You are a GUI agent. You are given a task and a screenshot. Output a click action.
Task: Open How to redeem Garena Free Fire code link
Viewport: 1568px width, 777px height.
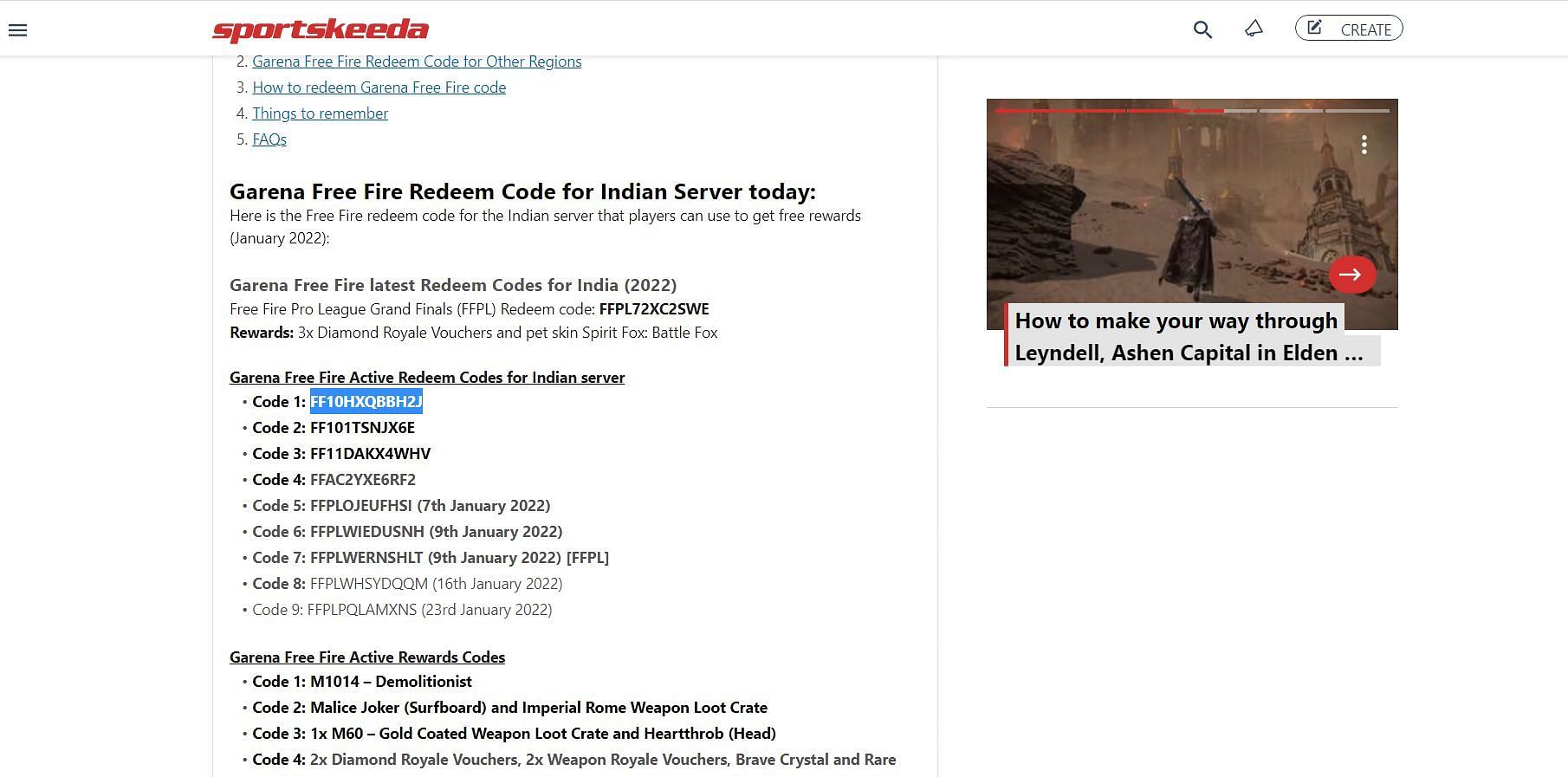(x=379, y=87)
